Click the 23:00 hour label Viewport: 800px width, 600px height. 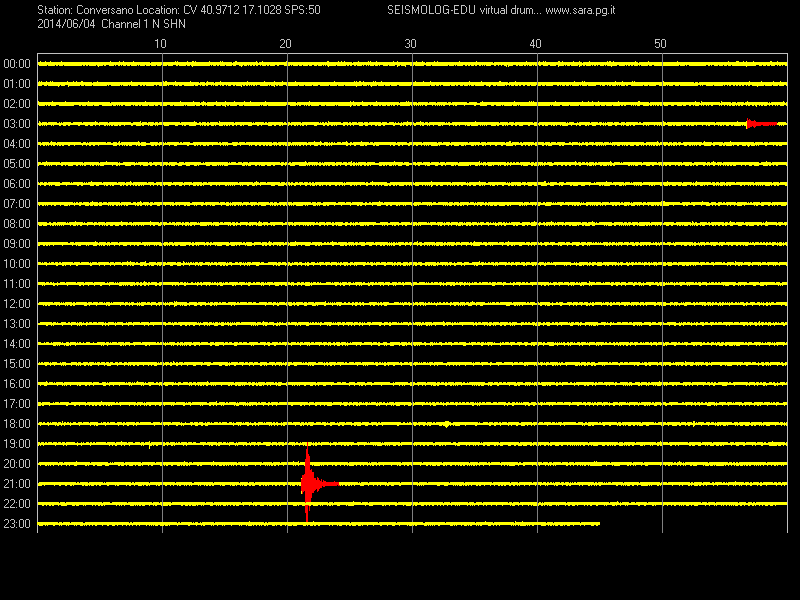coord(17,524)
